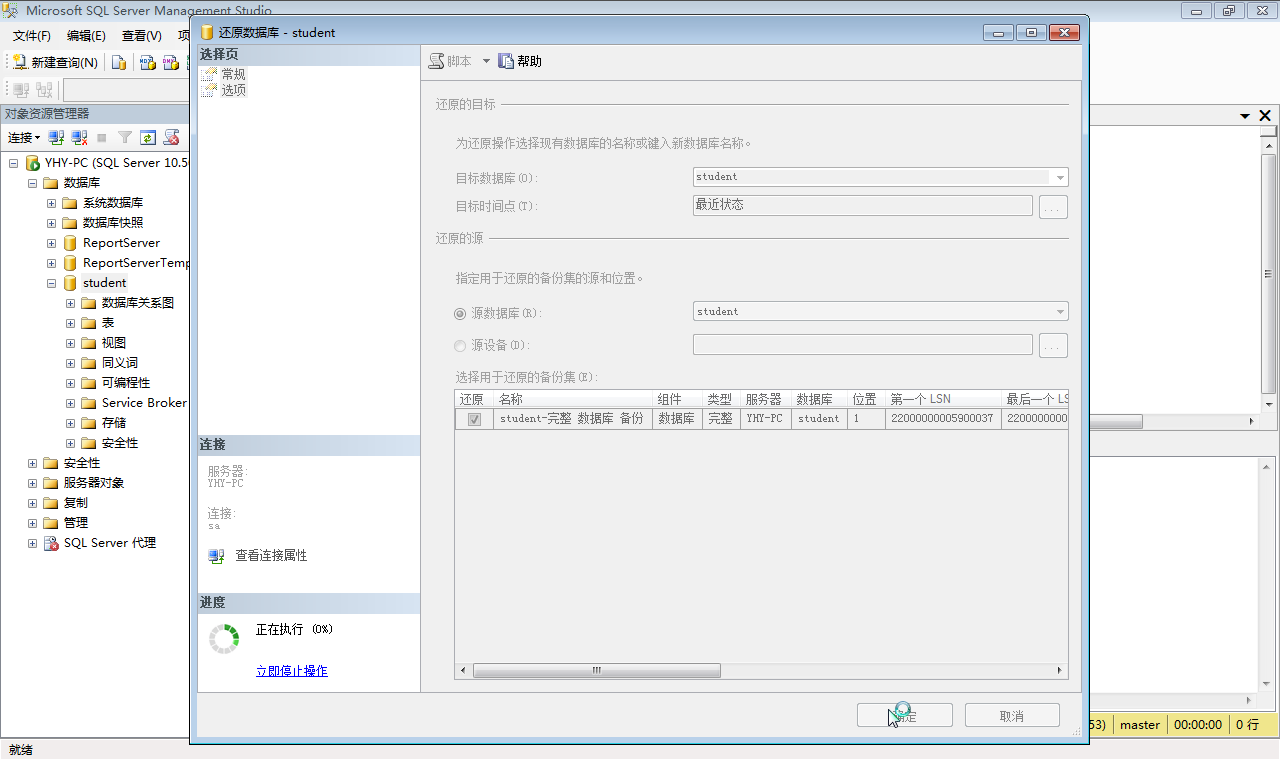Click the Service Broker folder icon
The height and width of the screenshot is (760, 1280).
89,403
